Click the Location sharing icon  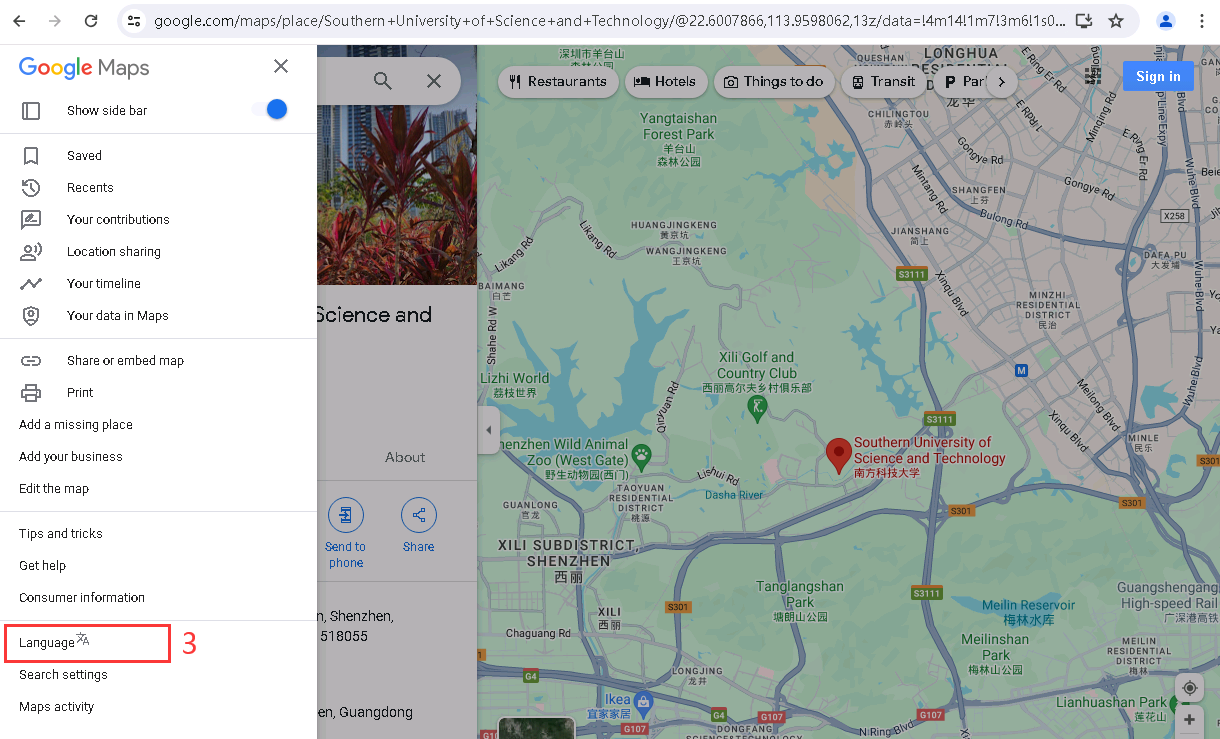(31, 252)
